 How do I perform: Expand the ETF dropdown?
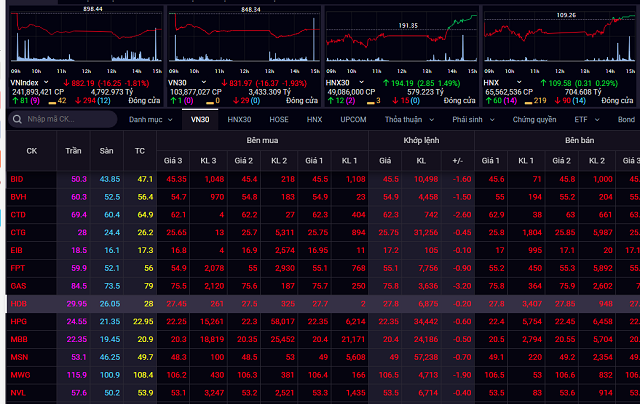583,120
